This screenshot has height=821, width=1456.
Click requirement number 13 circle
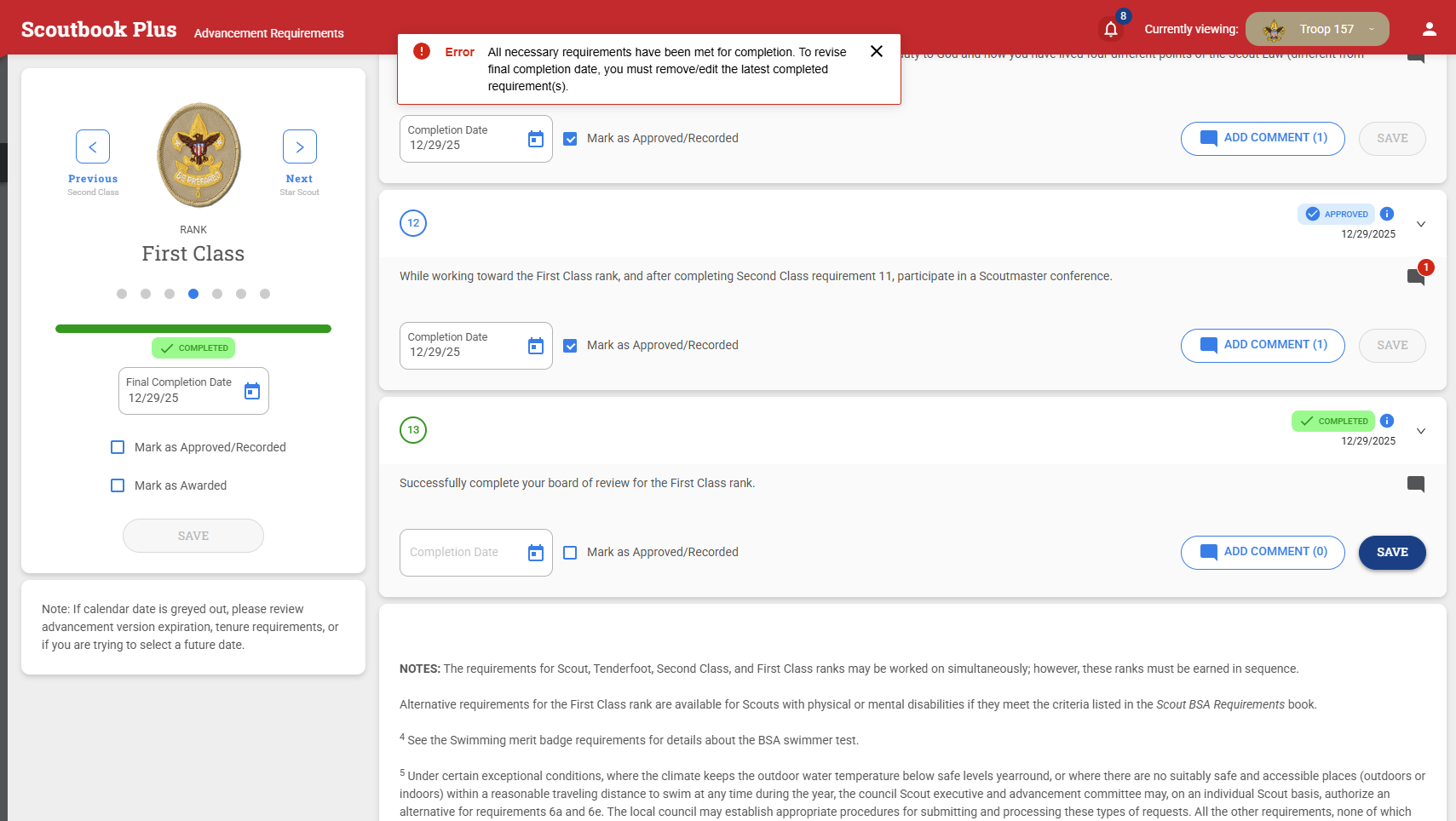[413, 430]
